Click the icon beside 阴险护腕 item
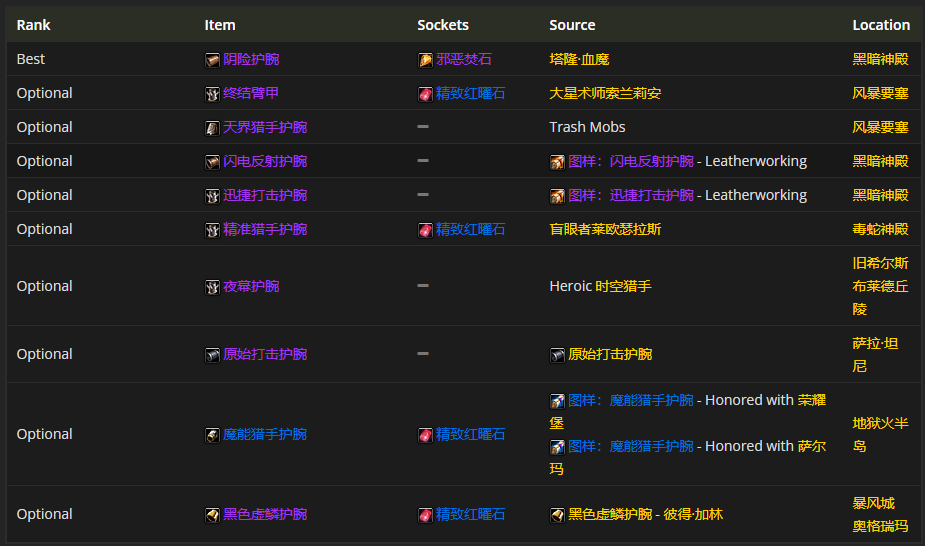 (x=212, y=60)
